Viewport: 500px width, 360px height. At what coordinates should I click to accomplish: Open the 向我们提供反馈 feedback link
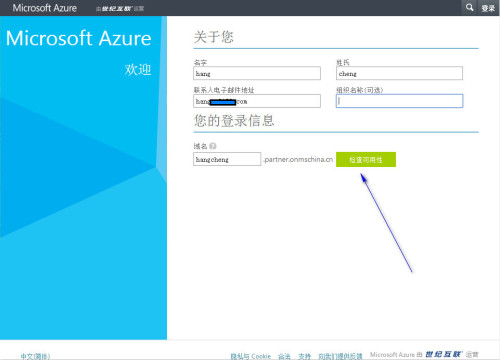pos(340,356)
